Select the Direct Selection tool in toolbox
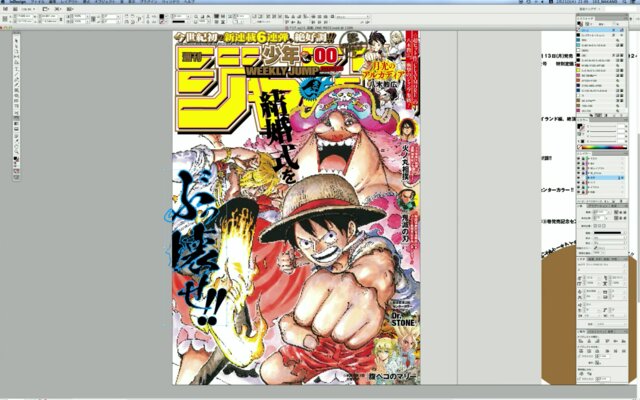This screenshot has width=640, height=400. click(x=17, y=46)
